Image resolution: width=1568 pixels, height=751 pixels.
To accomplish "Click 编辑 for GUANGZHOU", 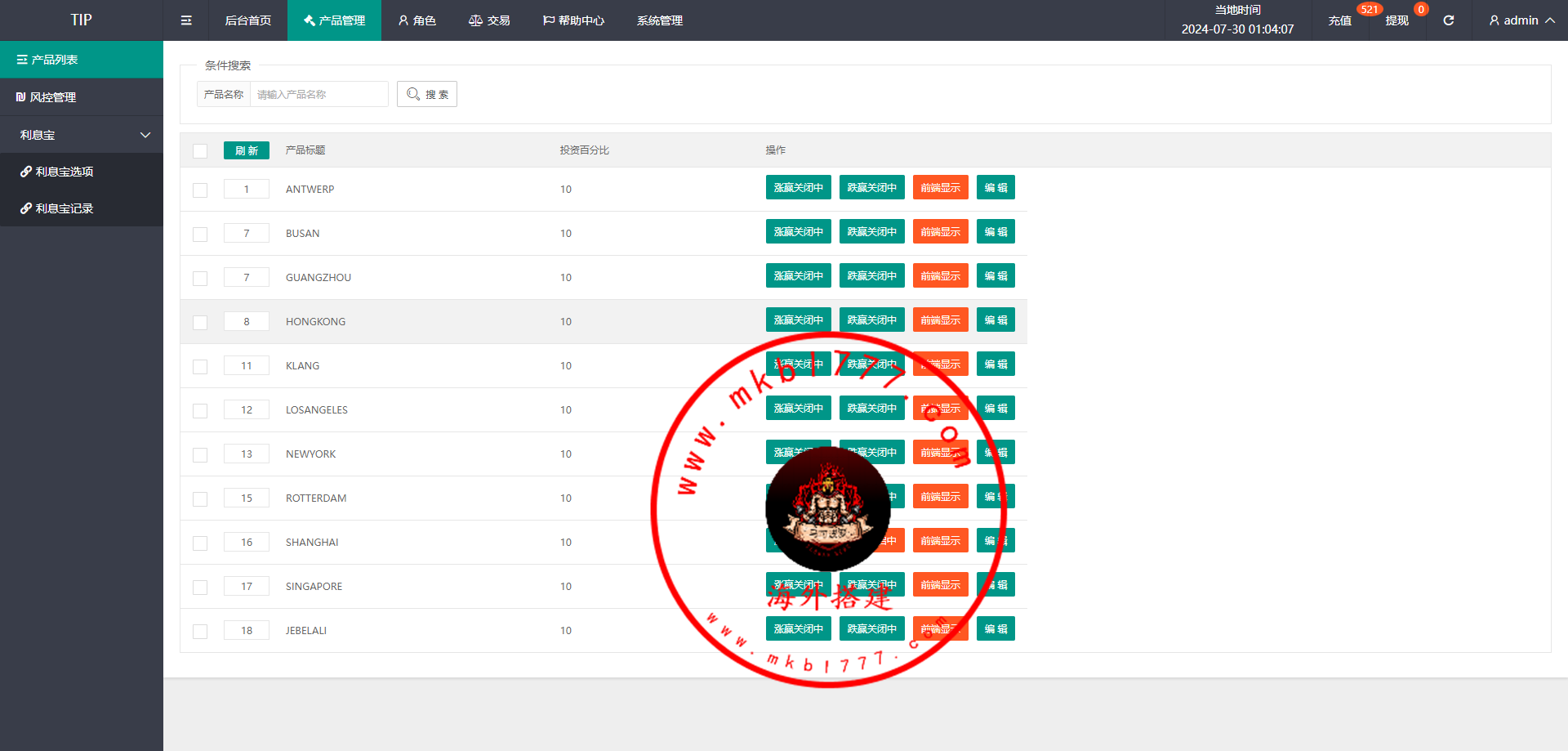I will [x=996, y=275].
